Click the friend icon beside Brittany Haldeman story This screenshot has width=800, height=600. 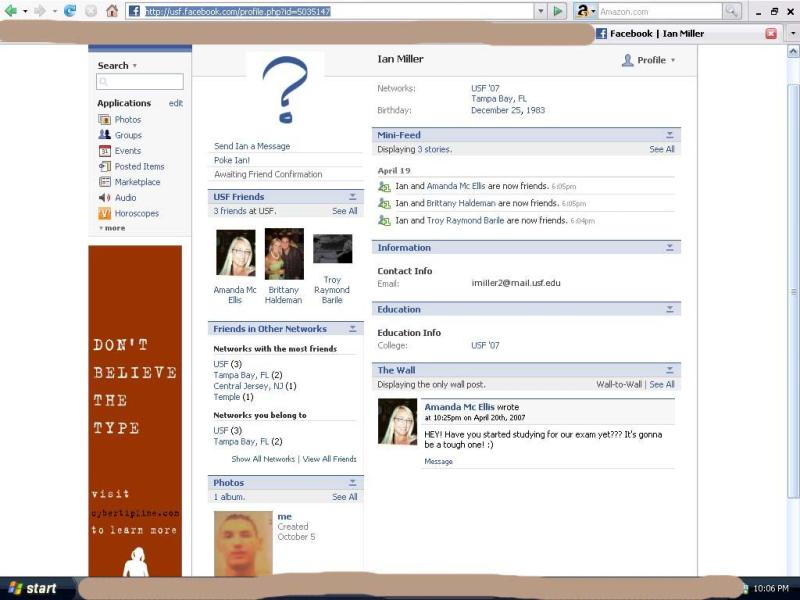coord(384,204)
